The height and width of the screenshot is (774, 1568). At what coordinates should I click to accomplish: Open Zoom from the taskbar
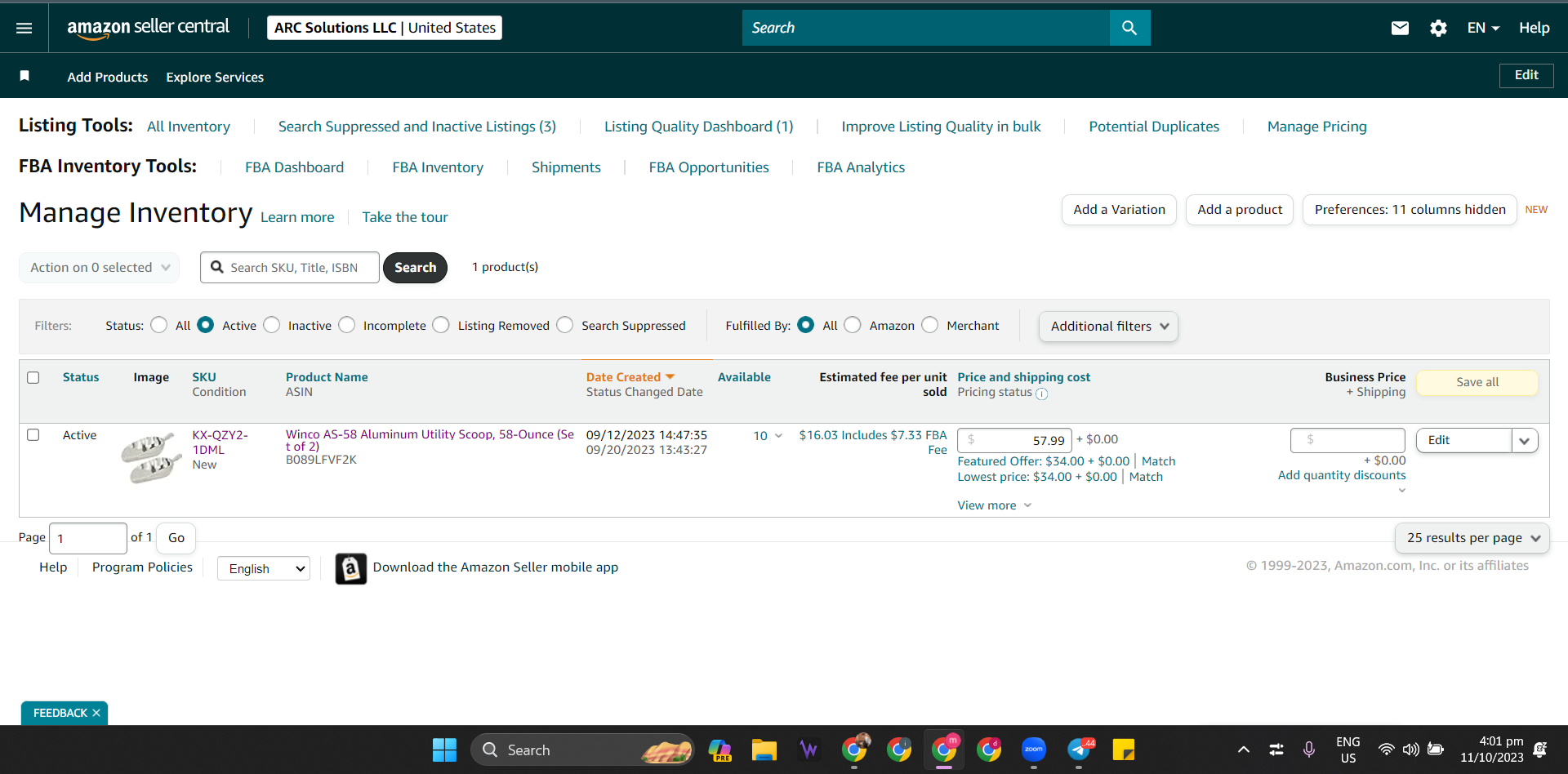tap(1034, 750)
